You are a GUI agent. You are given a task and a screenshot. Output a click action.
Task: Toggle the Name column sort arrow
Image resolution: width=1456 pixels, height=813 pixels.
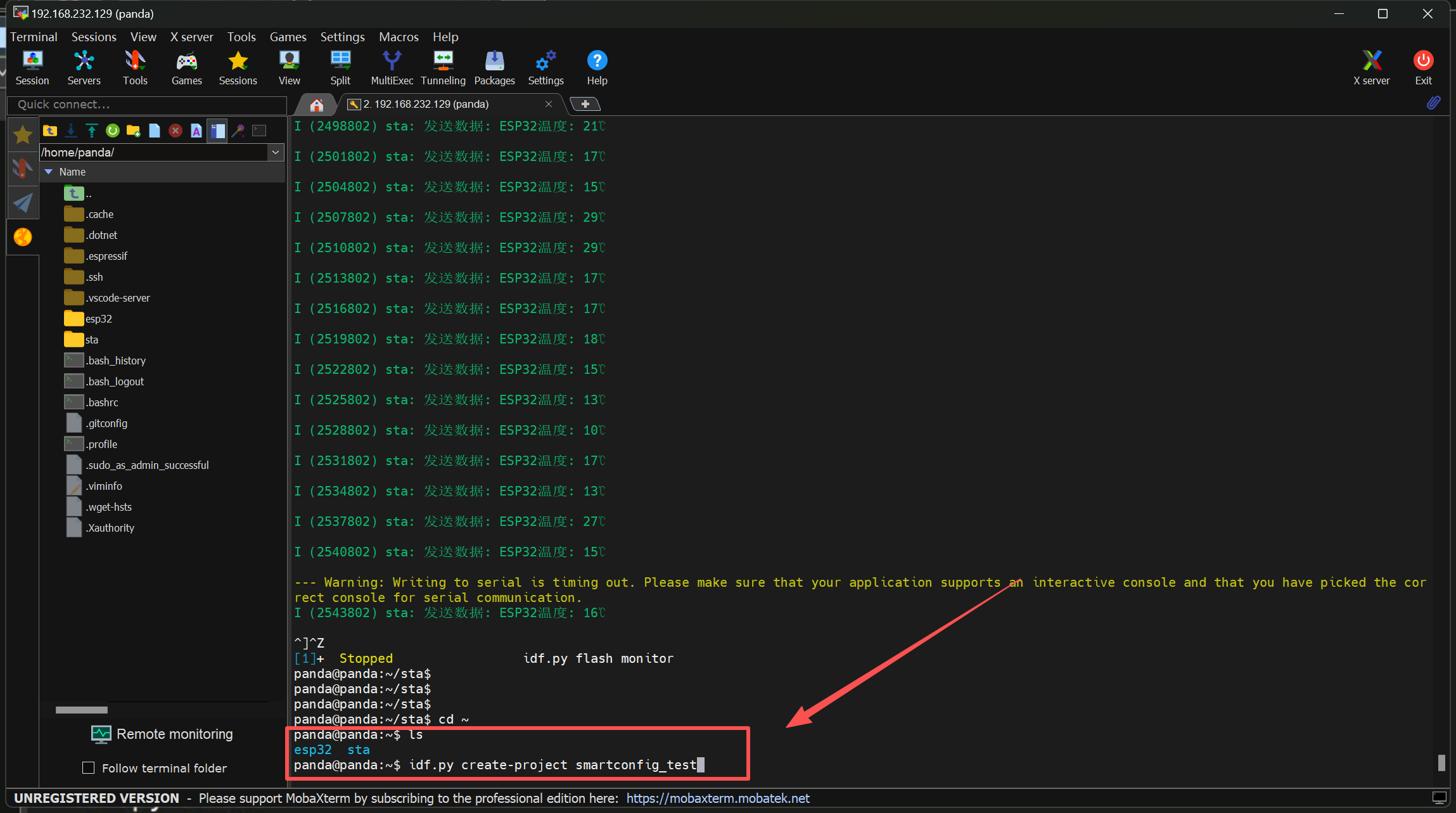click(x=49, y=172)
